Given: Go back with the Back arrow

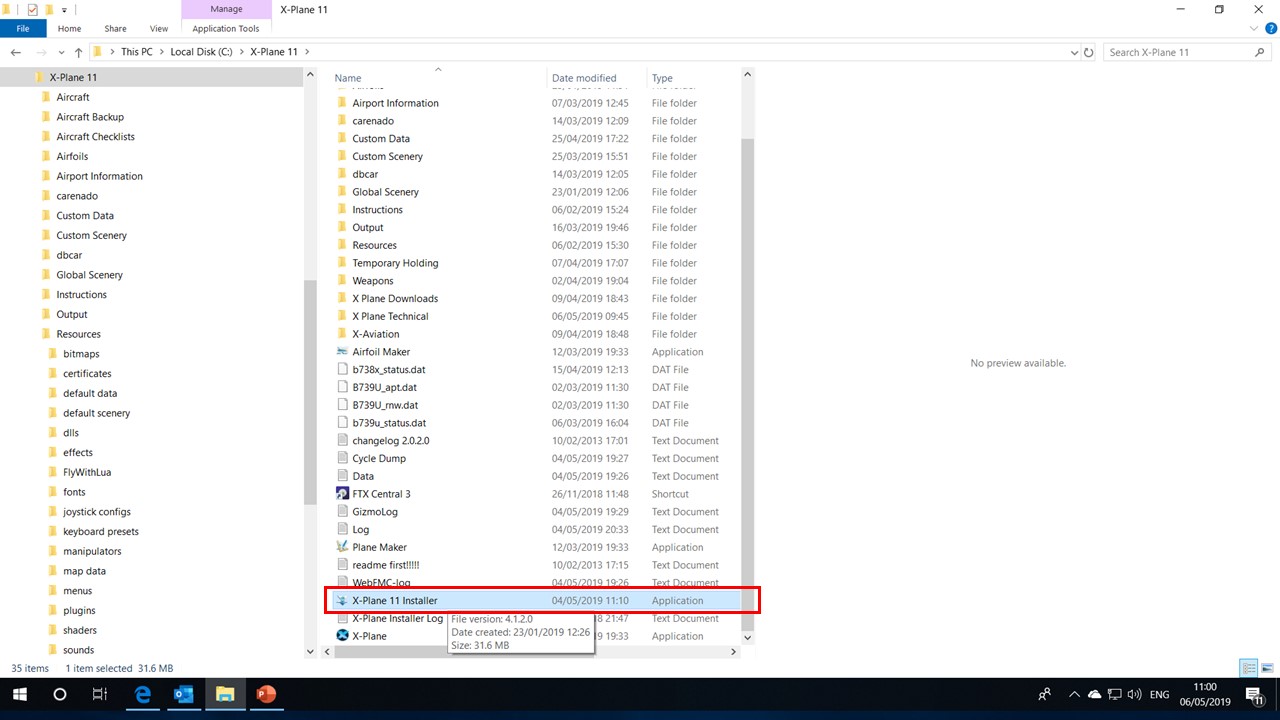Looking at the screenshot, I should (x=16, y=52).
